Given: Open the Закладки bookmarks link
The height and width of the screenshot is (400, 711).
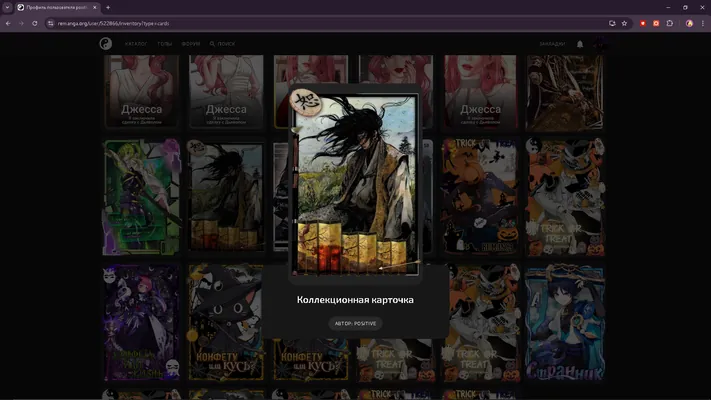Looking at the screenshot, I should point(552,44).
